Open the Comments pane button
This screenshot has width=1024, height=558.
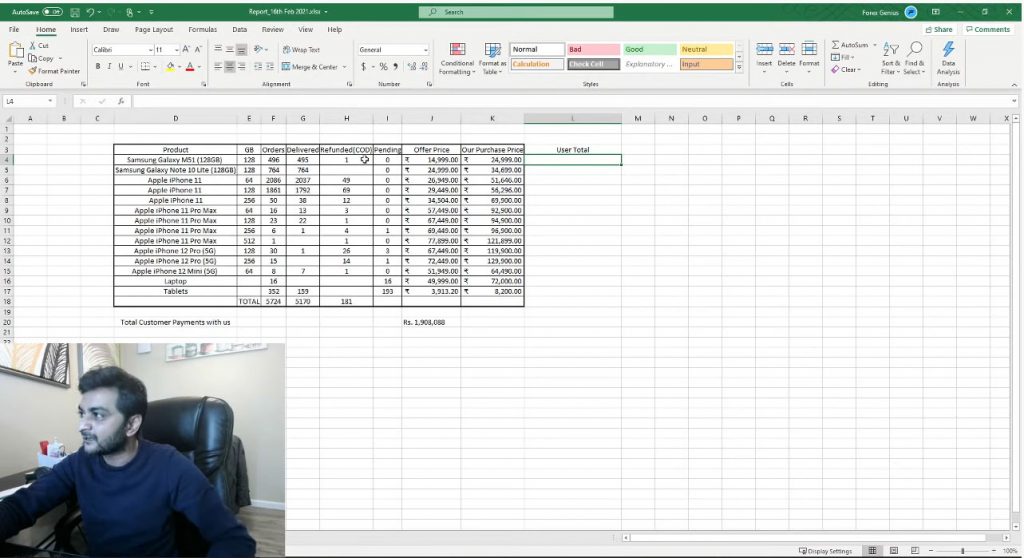(x=987, y=30)
